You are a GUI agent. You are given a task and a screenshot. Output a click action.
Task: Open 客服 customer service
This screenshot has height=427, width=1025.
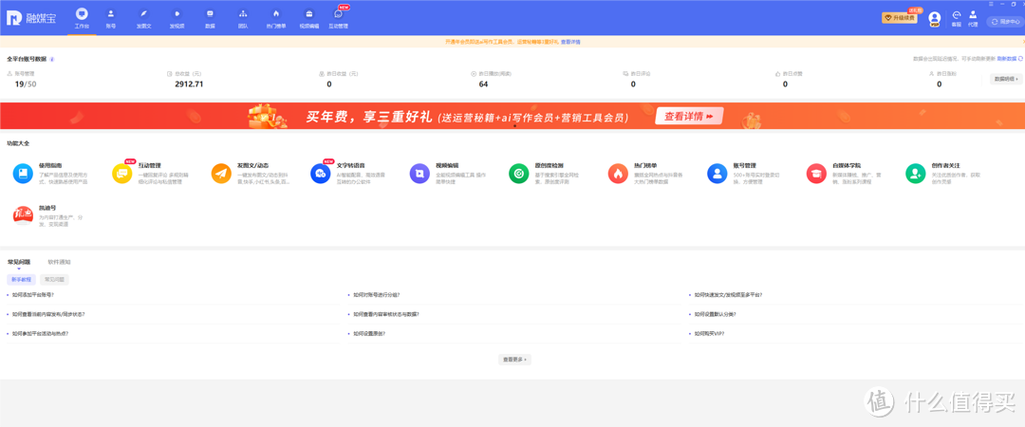pos(956,18)
